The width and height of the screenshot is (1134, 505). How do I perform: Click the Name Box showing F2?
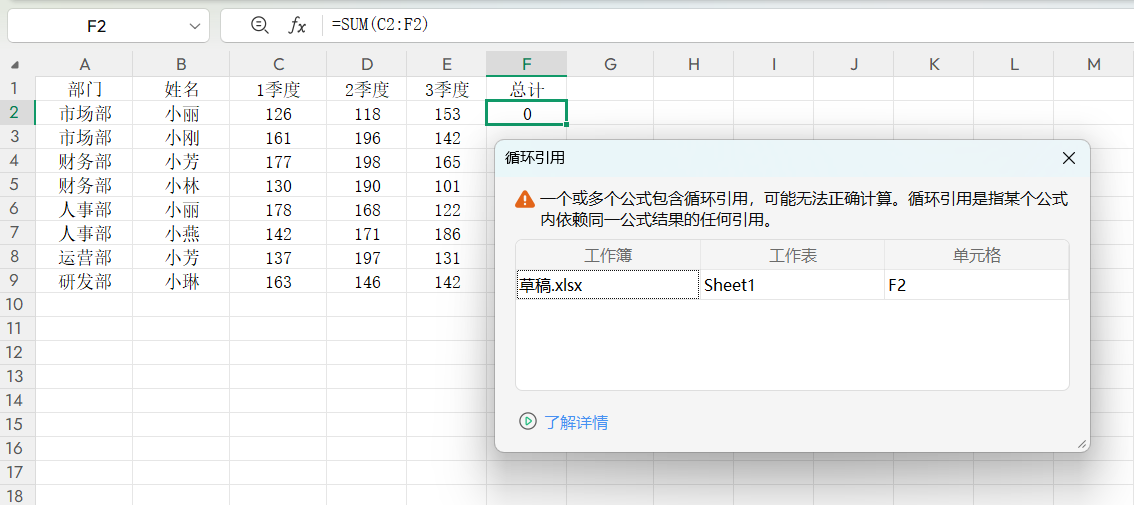click(x=96, y=26)
